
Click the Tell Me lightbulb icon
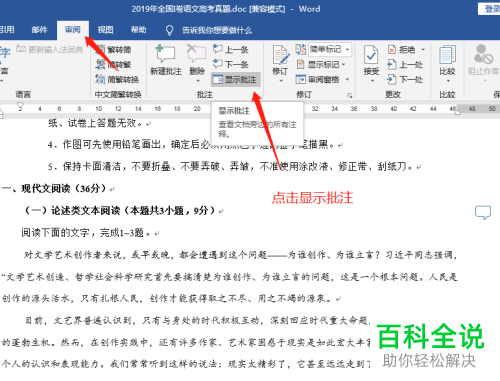pos(169,30)
